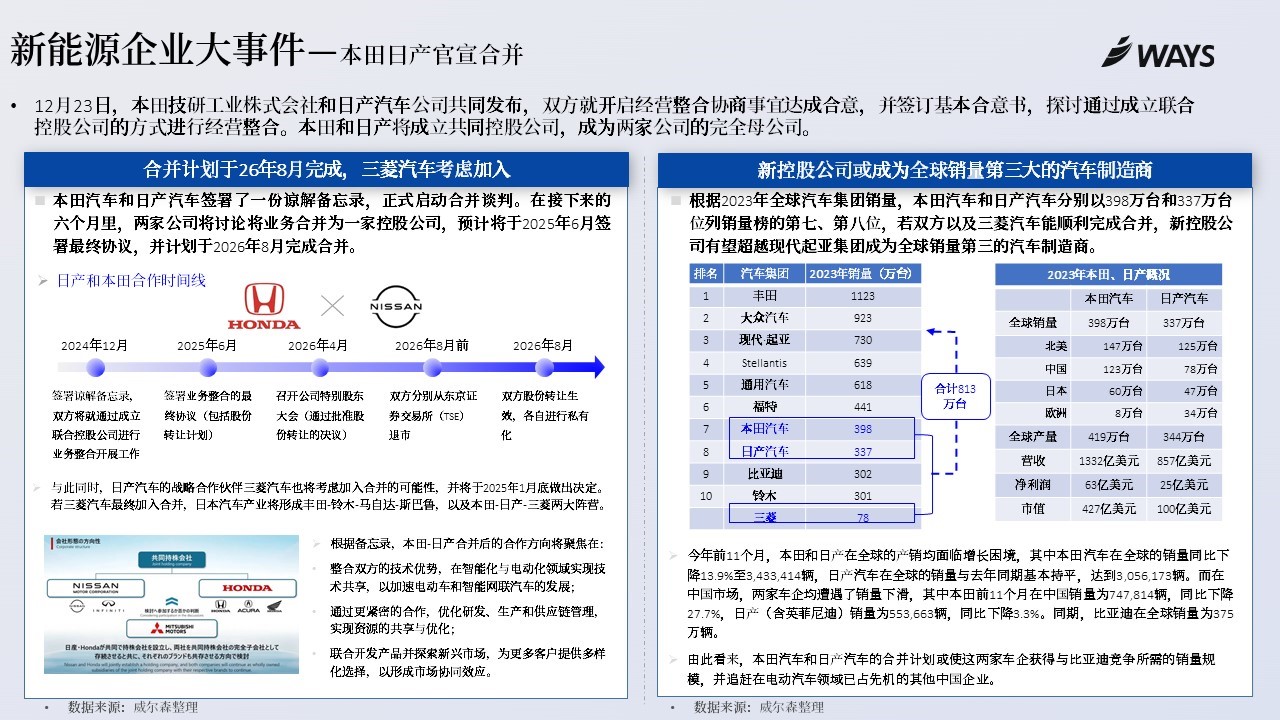
Task: Click the 铃木 cell
Action: click(x=764, y=496)
